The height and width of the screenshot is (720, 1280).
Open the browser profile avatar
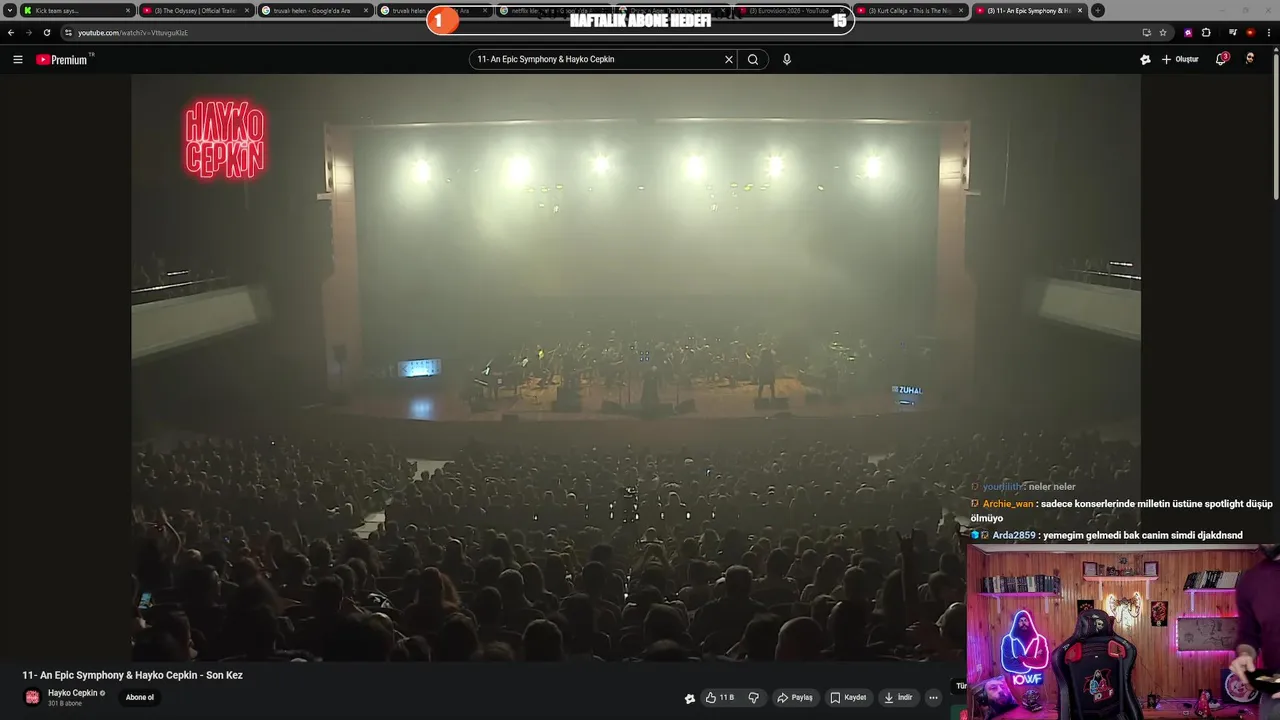point(1250,32)
